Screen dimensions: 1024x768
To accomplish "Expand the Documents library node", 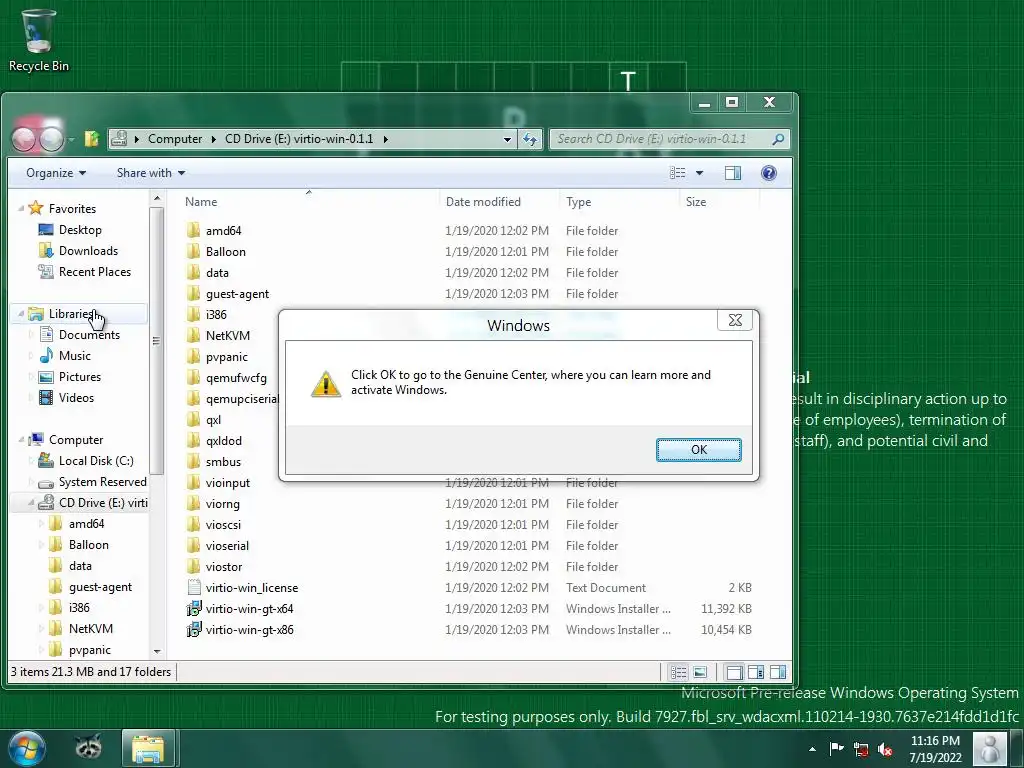I will tap(31, 335).
